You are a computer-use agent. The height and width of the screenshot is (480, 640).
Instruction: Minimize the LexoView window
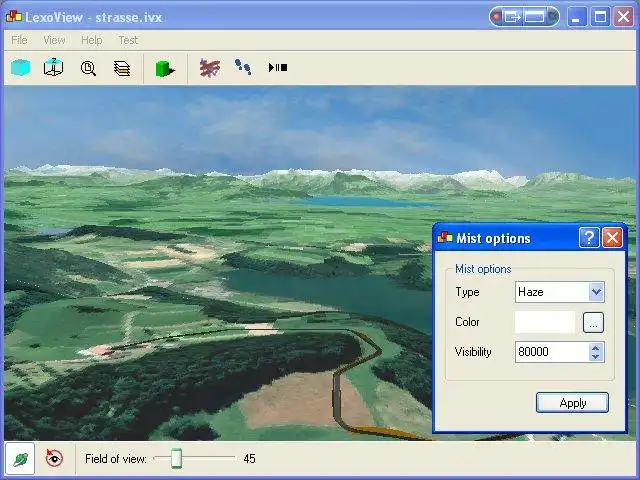577,17
